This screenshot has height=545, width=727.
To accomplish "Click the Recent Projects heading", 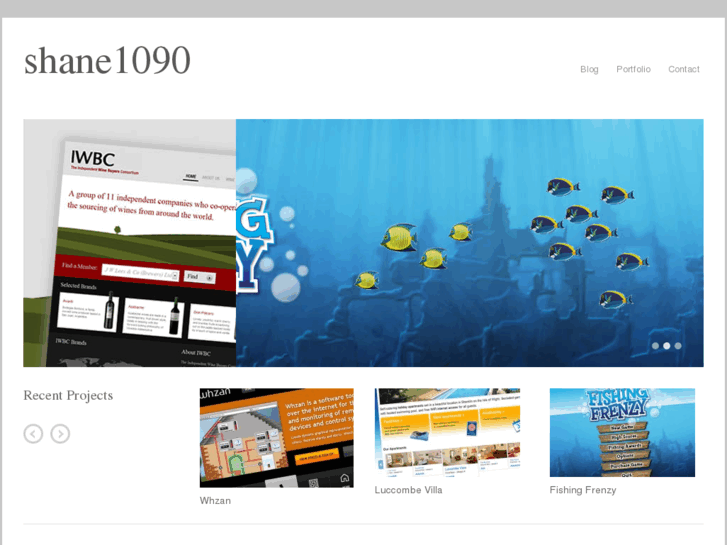I will tap(68, 395).
